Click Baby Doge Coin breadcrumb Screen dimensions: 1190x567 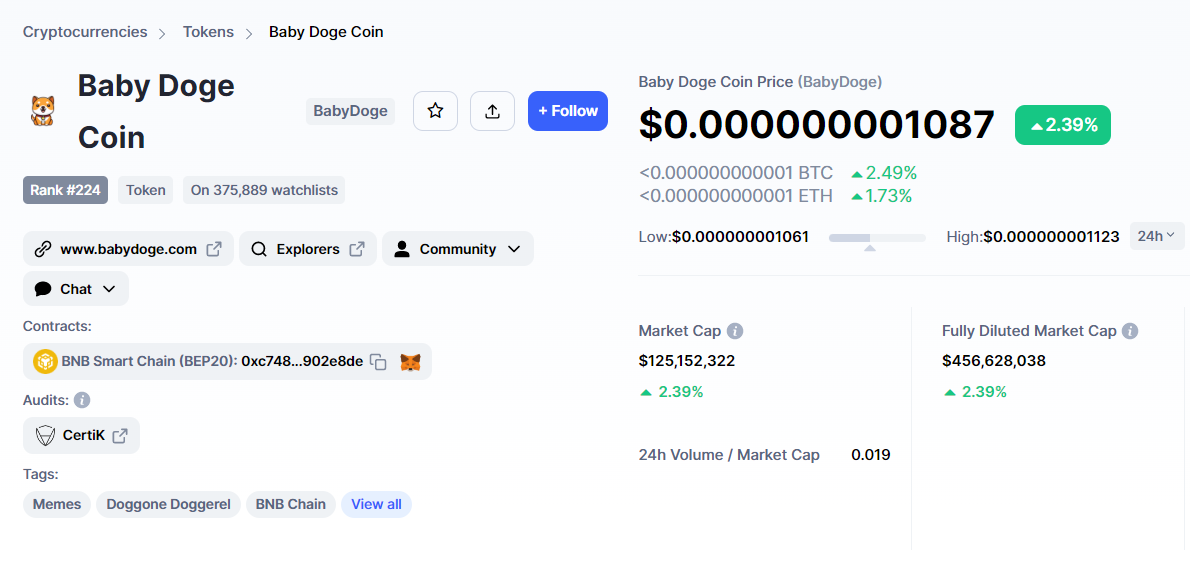(x=326, y=32)
